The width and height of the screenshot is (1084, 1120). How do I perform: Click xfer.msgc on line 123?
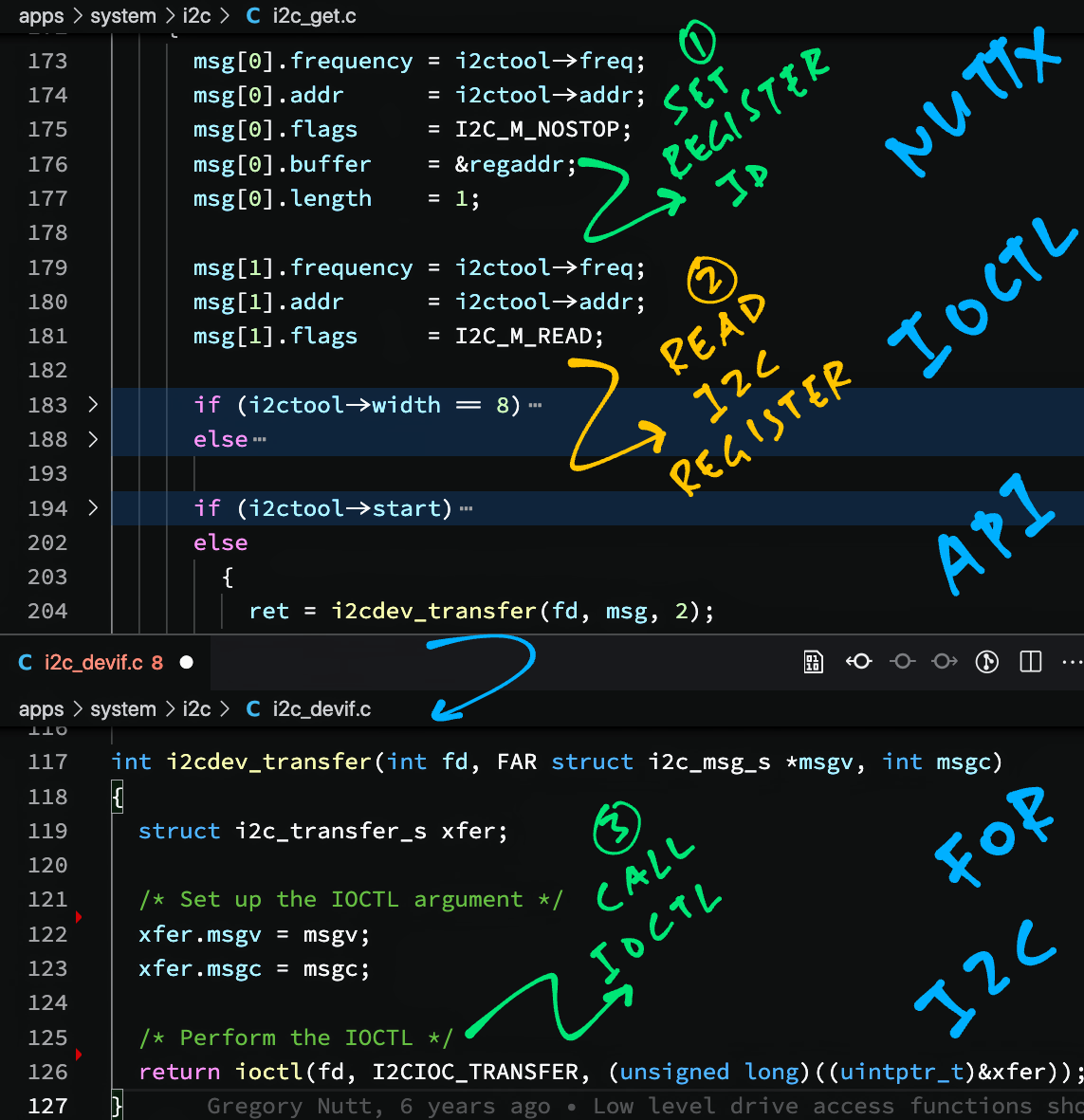(200, 968)
